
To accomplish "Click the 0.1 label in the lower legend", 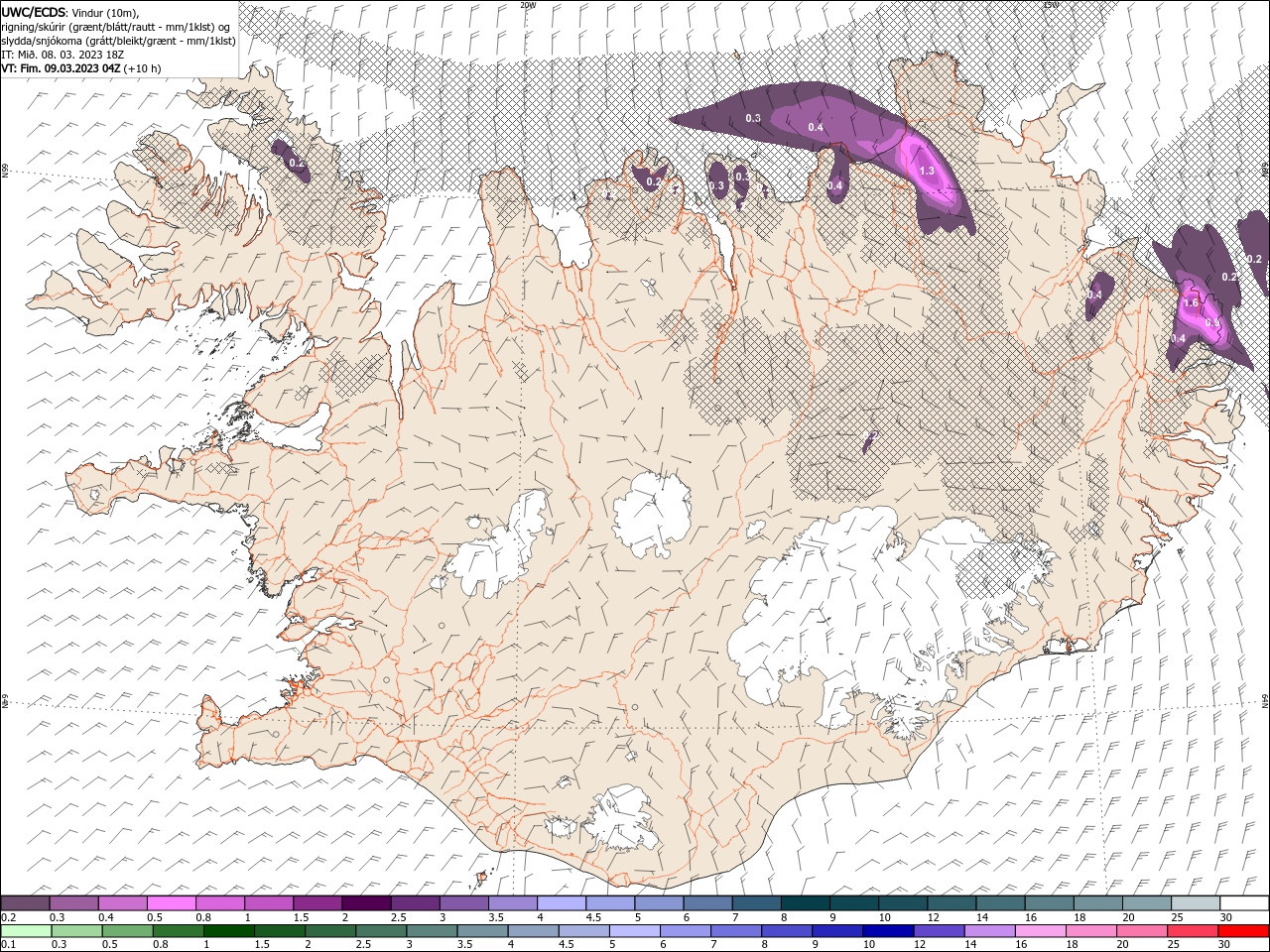I will 8,945.
